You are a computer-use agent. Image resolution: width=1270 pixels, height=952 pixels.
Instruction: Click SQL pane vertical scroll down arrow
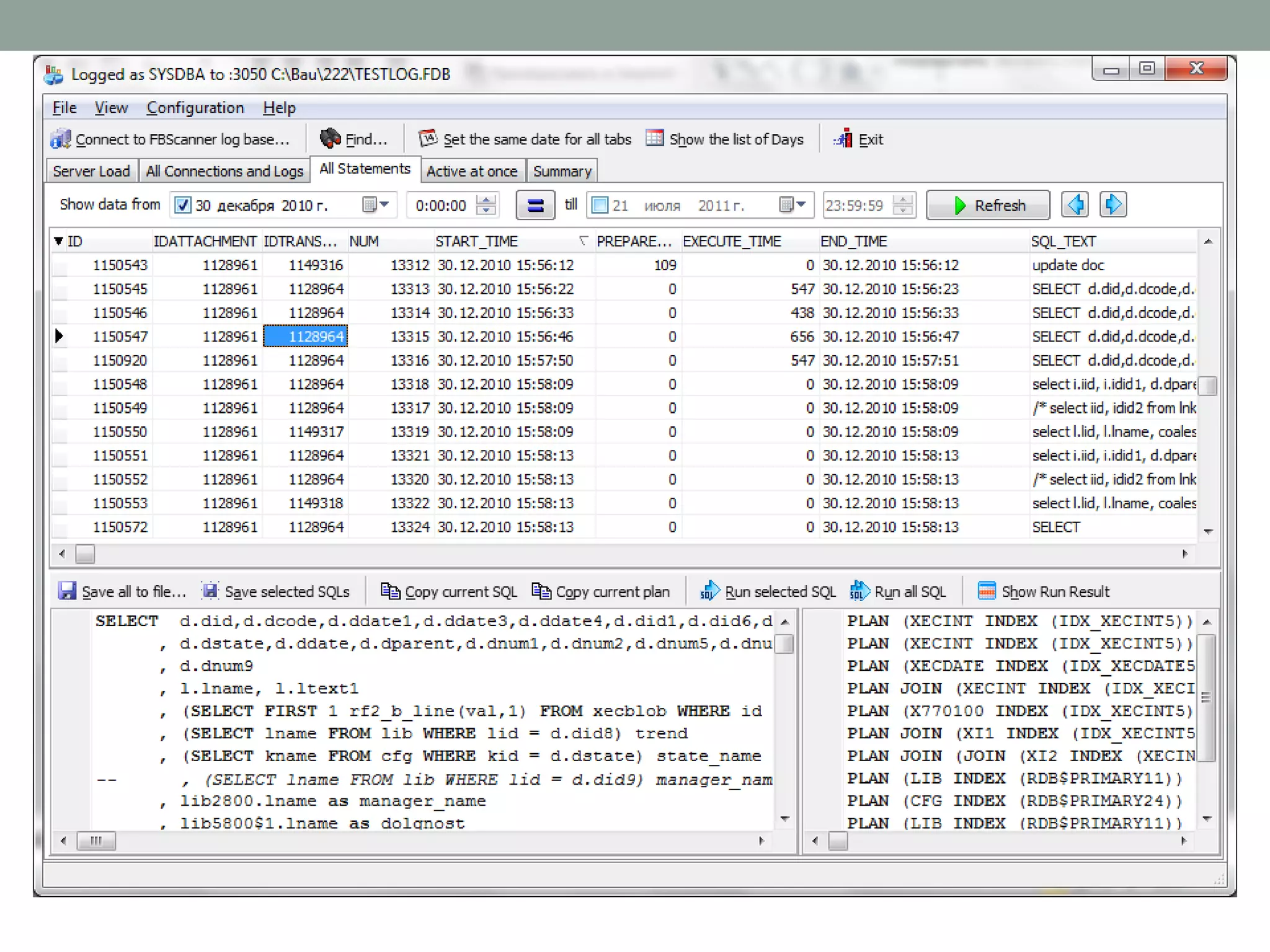click(x=784, y=819)
